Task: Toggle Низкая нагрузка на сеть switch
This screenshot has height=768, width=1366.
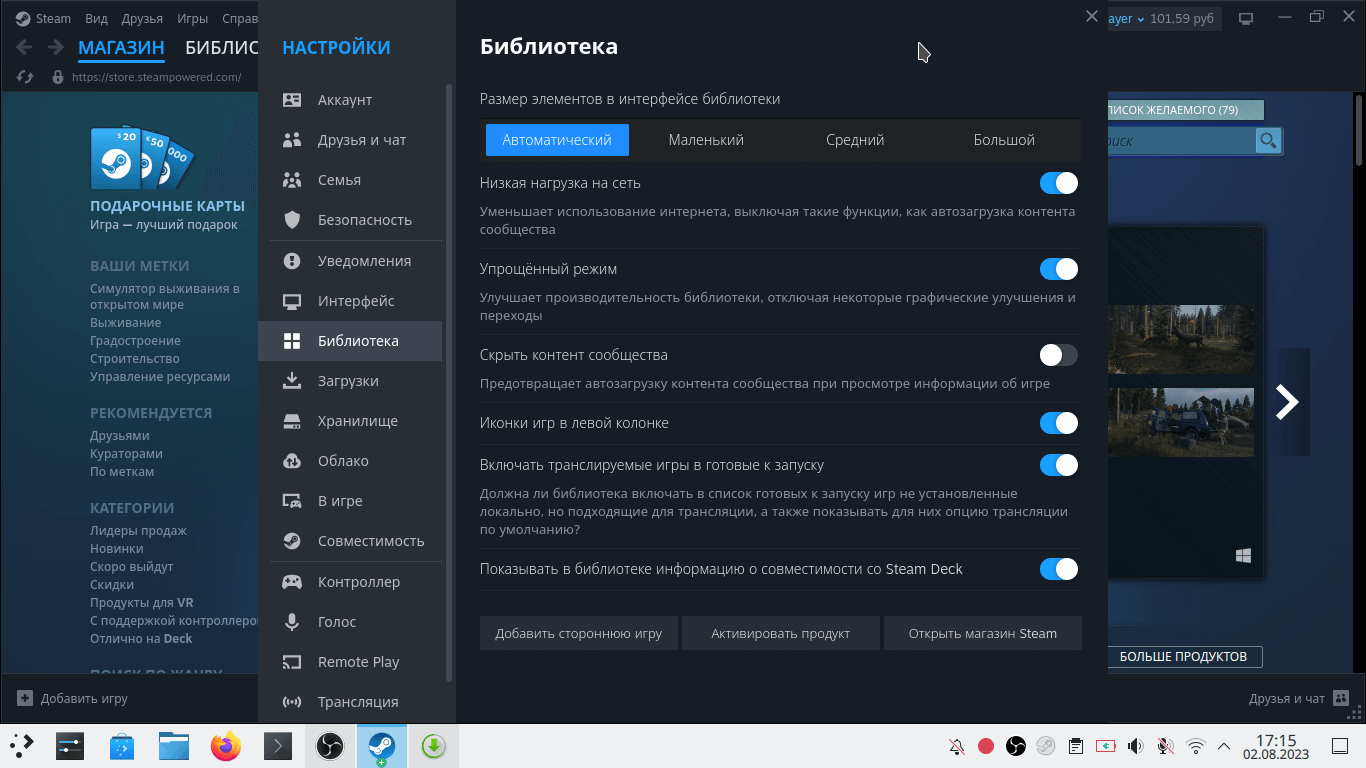Action: coord(1059,183)
